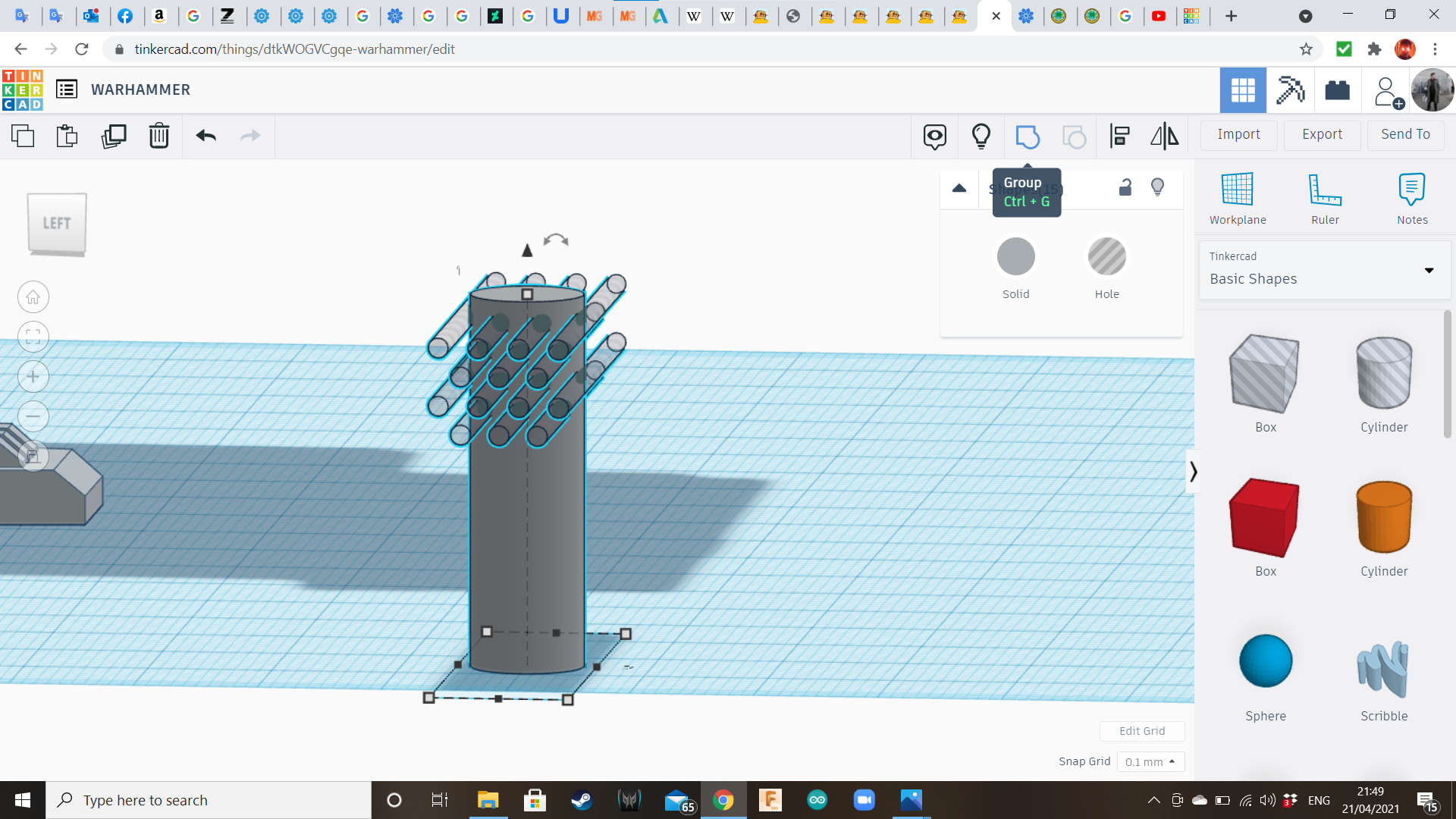Open Snap Grid 0.1 mm dropdown
1456x819 pixels.
pyautogui.click(x=1150, y=761)
